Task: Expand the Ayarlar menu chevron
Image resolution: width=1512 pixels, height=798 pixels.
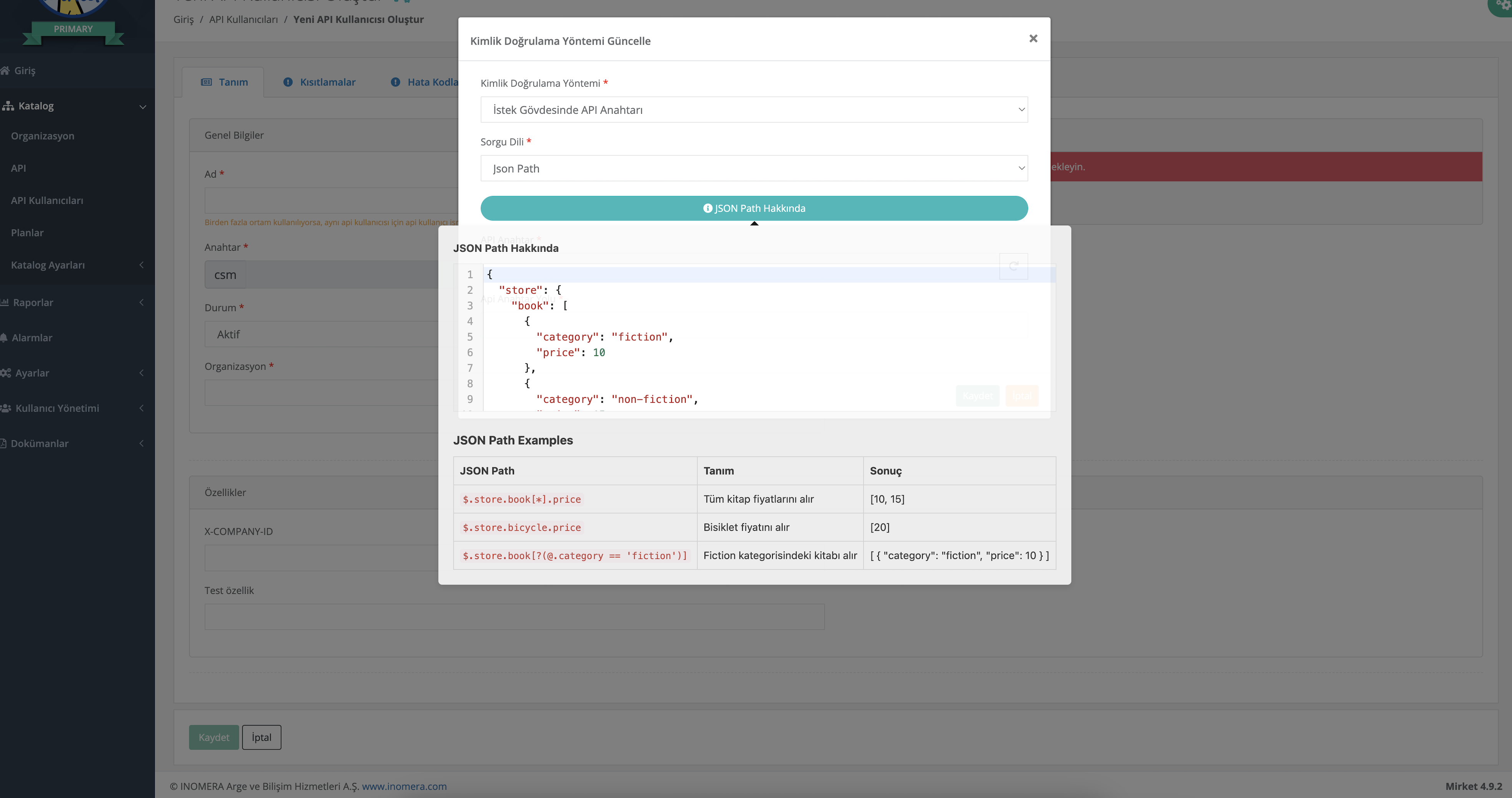Action: (141, 373)
